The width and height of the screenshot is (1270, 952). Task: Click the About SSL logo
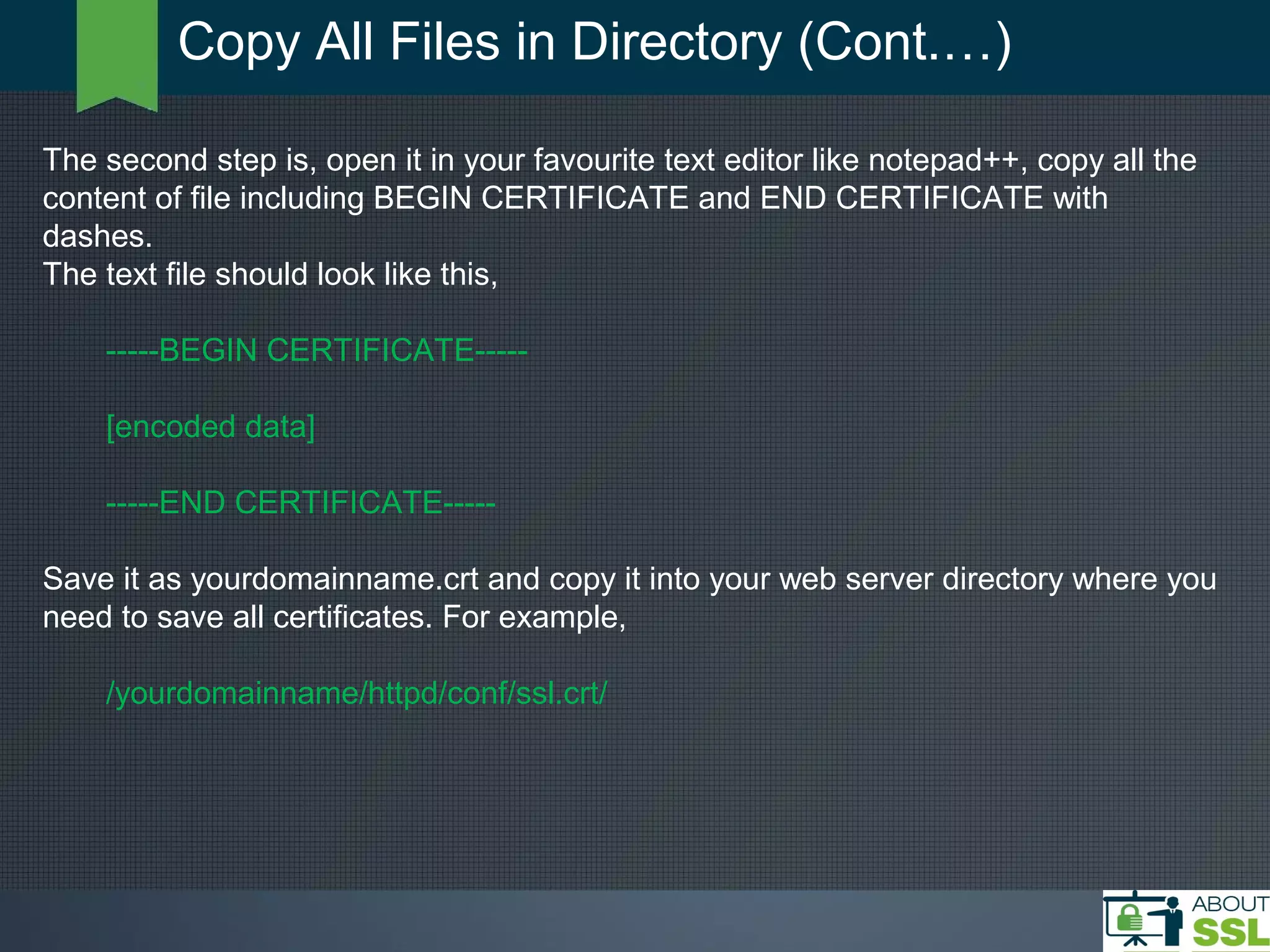click(1186, 921)
